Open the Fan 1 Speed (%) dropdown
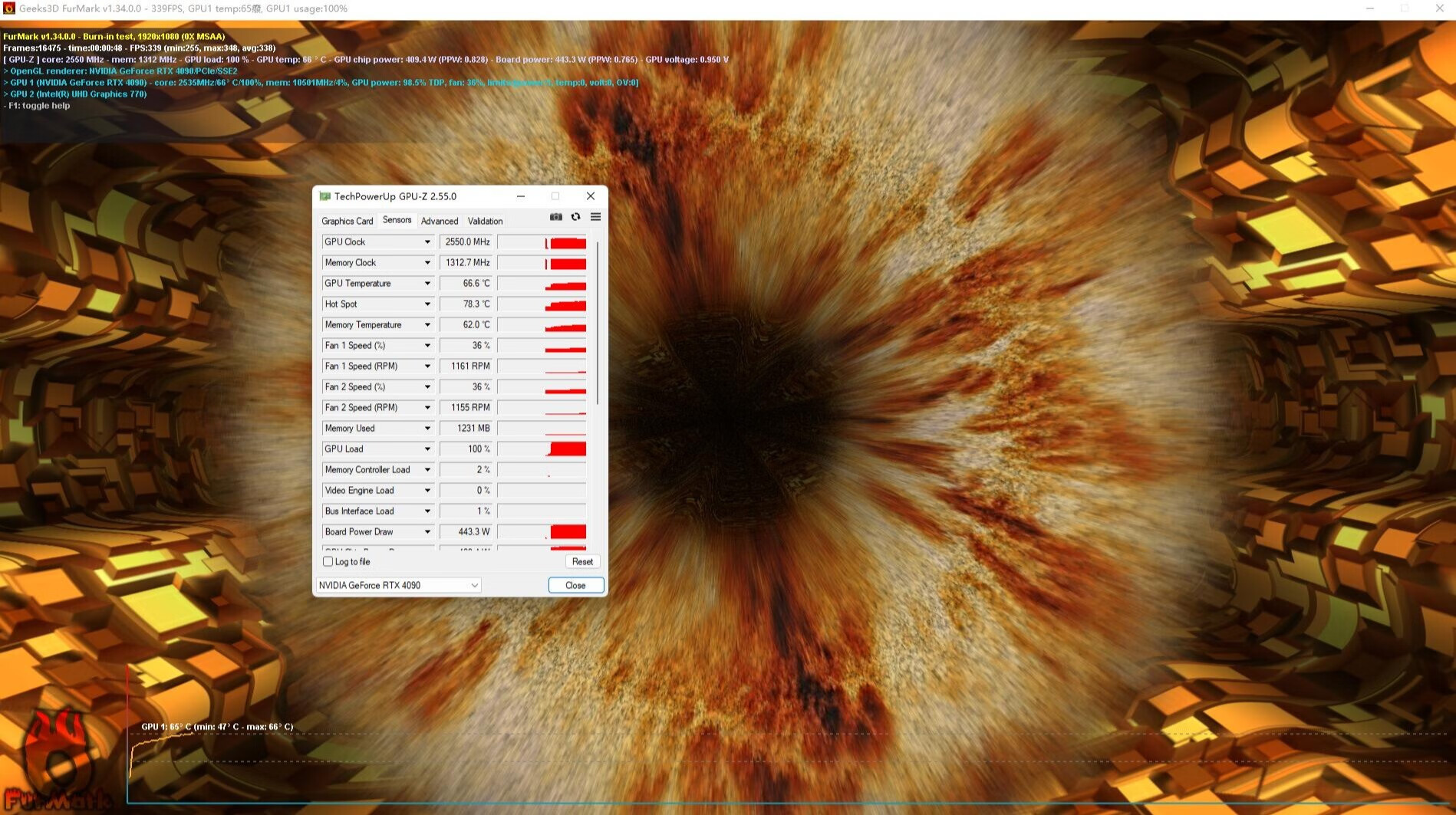 (x=427, y=346)
